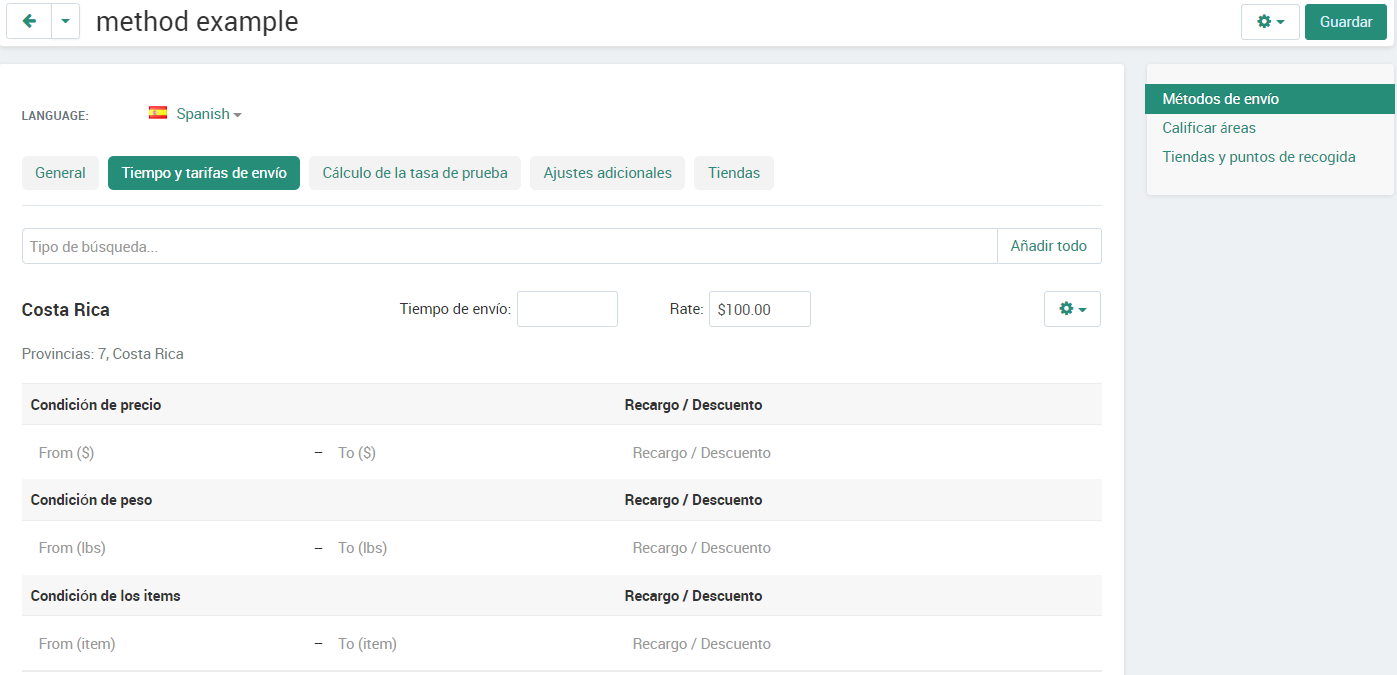Select the Ajustes adicionales tab
This screenshot has width=1397, height=675.
pyautogui.click(x=607, y=173)
